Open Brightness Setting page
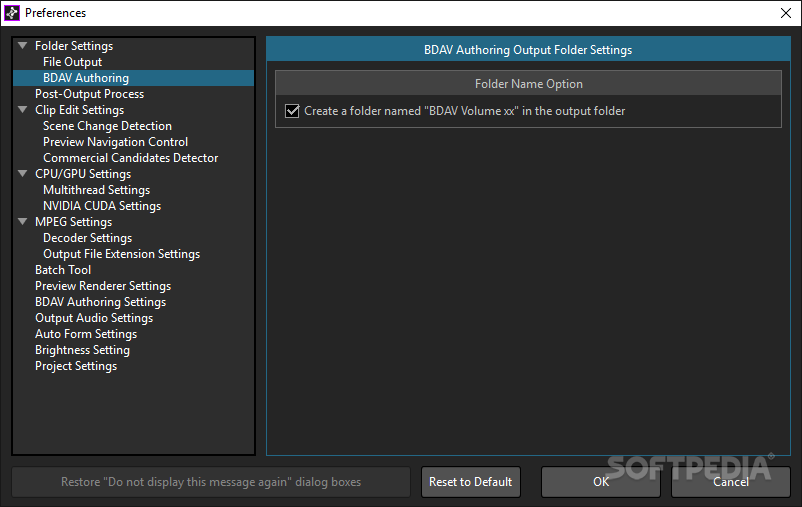802x507 pixels. pyautogui.click(x=82, y=350)
